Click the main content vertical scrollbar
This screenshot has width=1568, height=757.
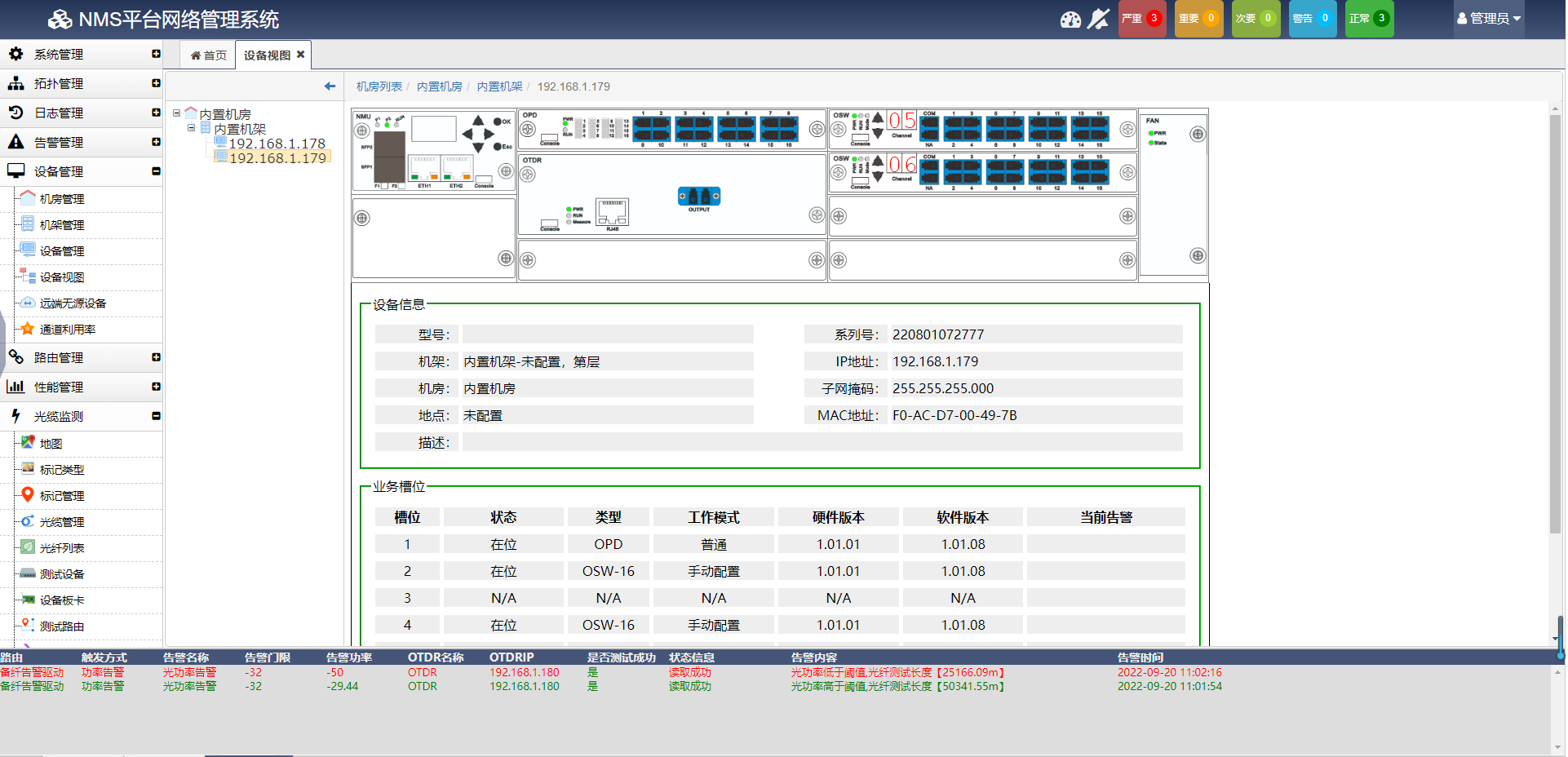pyautogui.click(x=1555, y=326)
